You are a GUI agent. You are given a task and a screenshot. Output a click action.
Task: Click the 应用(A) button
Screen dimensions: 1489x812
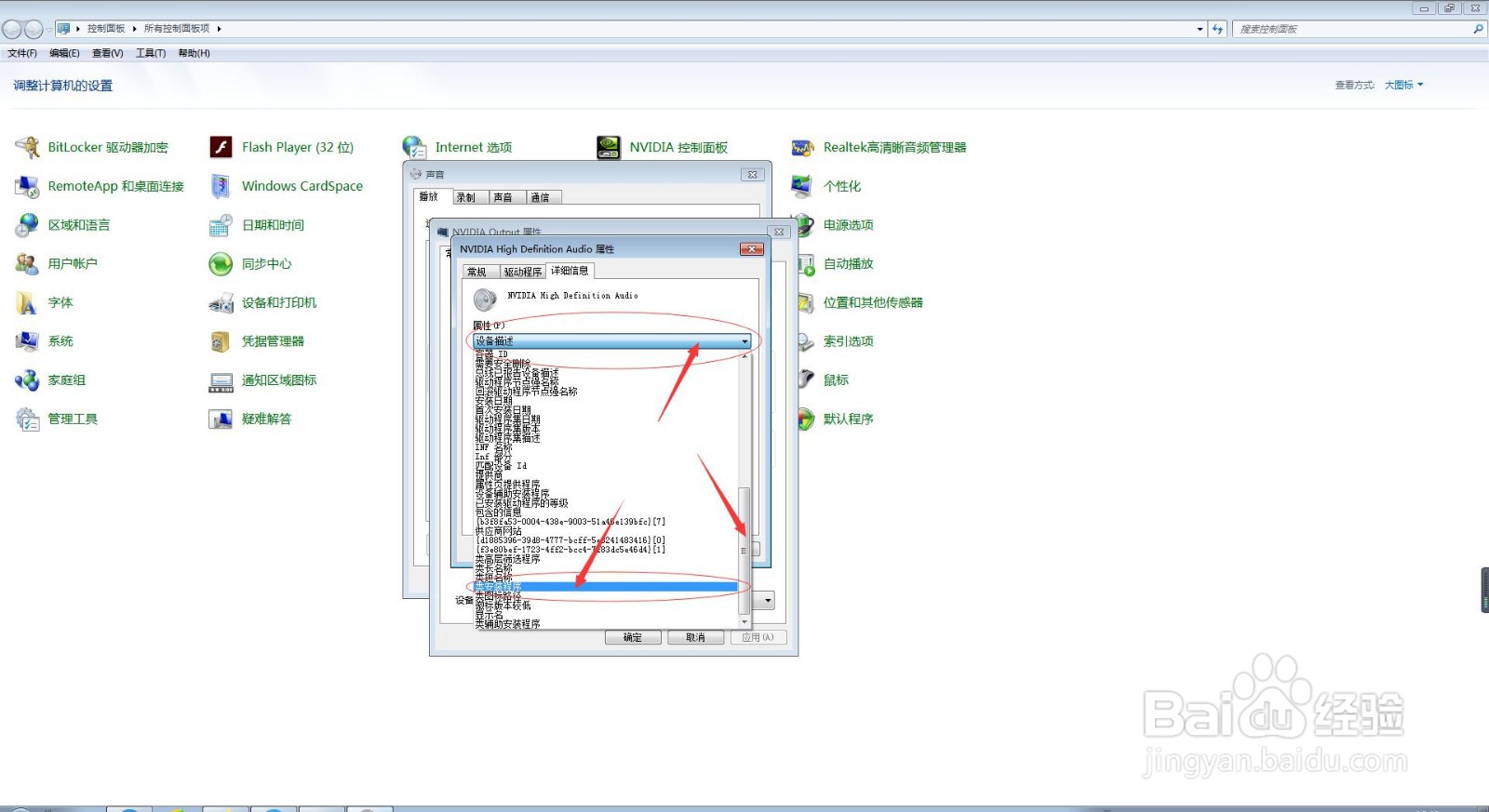point(758,637)
